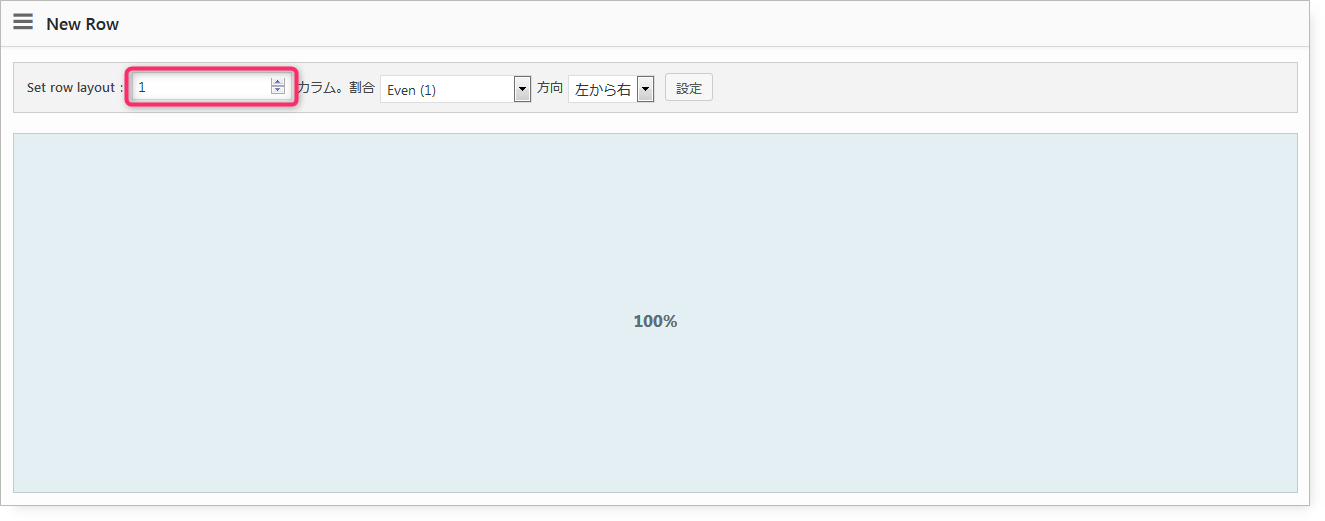Click the カラム。割合 label text
The width and height of the screenshot is (1325, 521).
click(x=336, y=88)
